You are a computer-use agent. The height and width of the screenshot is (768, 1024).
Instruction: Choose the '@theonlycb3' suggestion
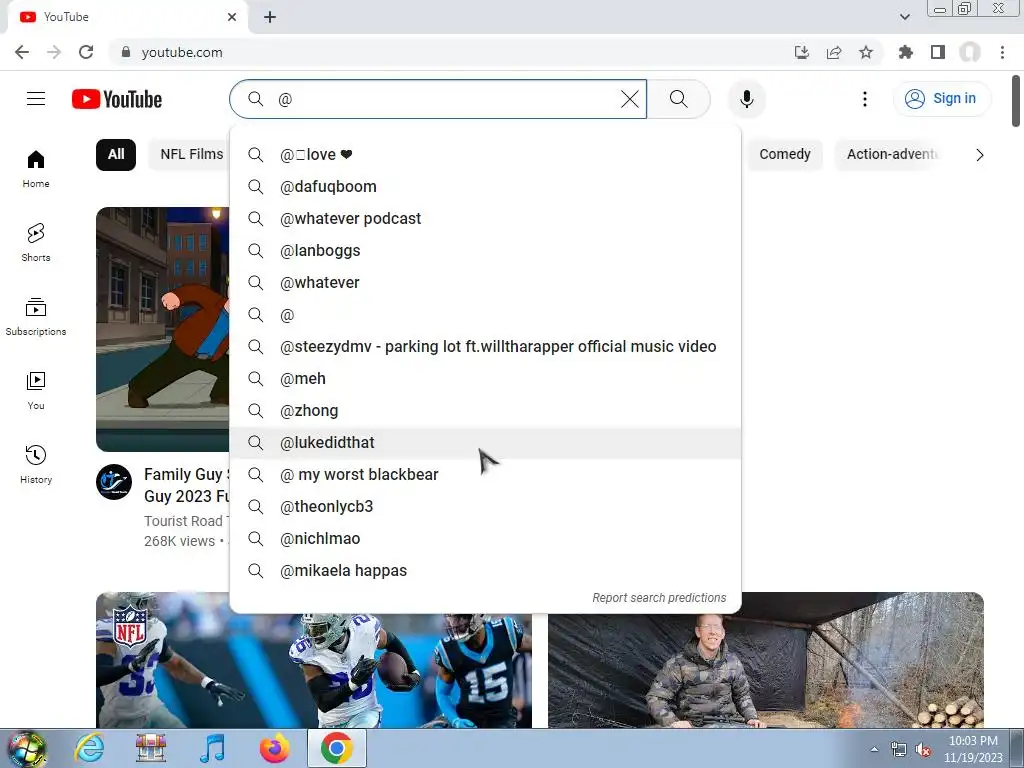[x=485, y=507]
